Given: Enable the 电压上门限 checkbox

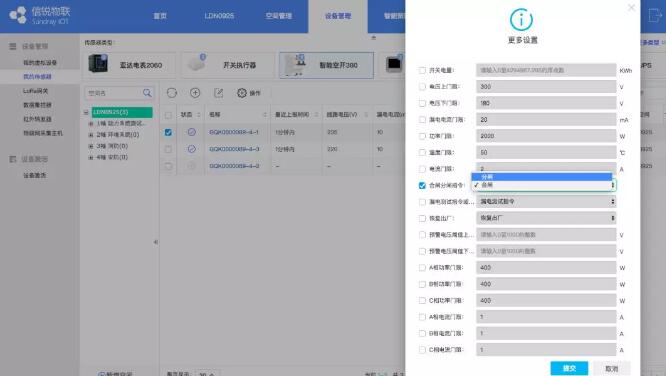Looking at the screenshot, I should tap(422, 87).
